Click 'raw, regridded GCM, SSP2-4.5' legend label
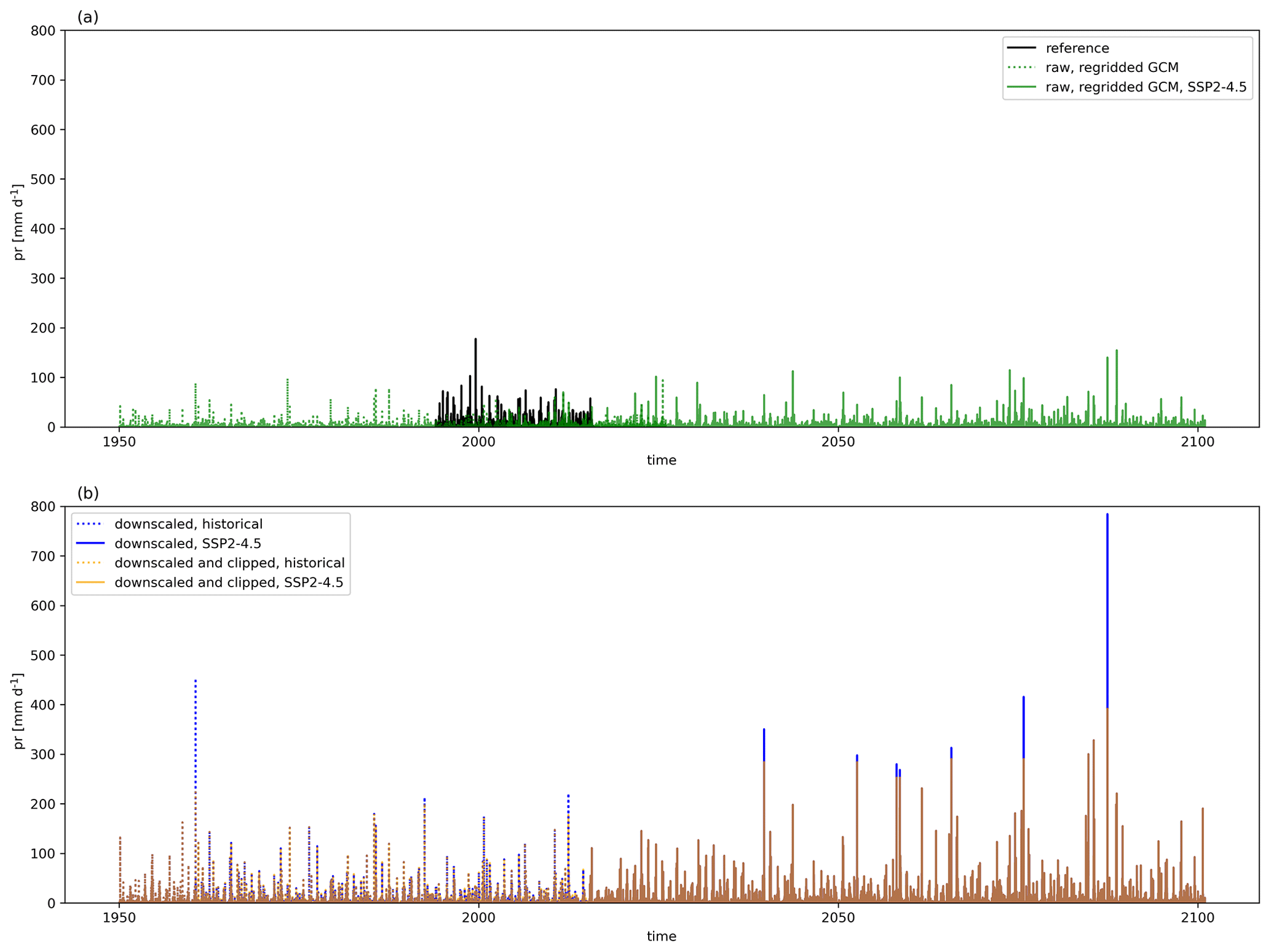 [1146, 87]
